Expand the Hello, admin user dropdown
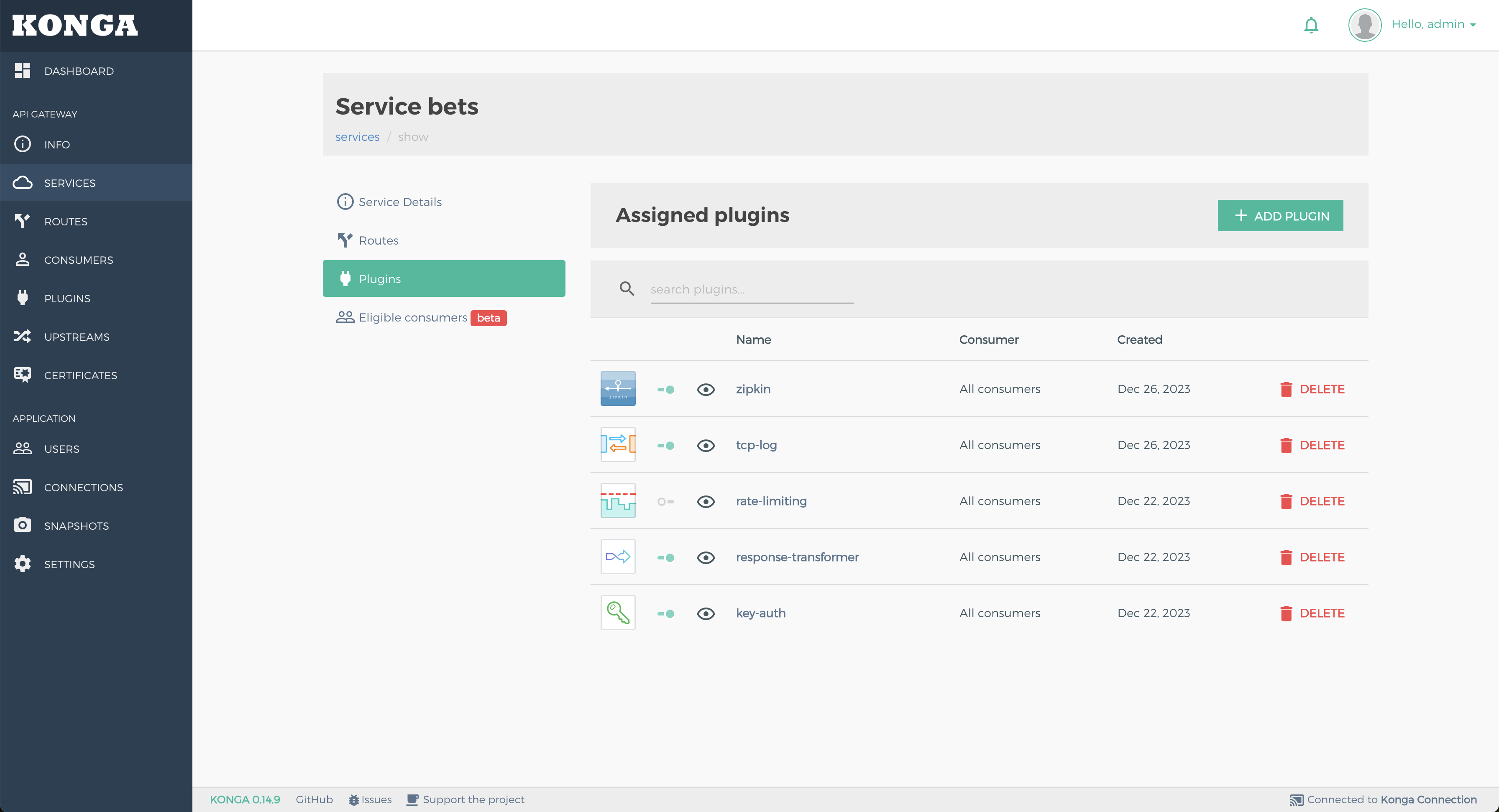 (x=1433, y=24)
